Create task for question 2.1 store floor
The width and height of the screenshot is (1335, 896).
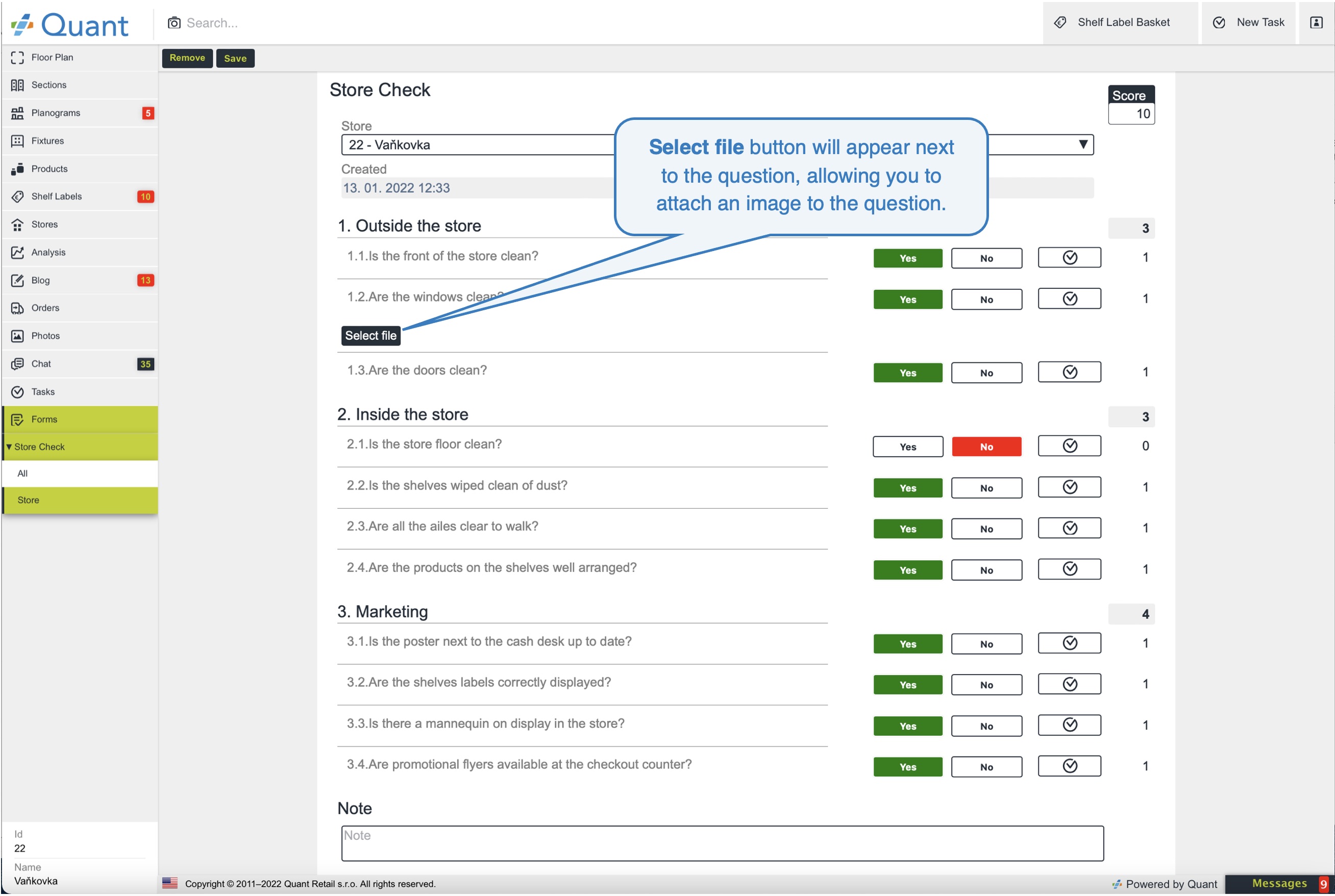pyautogui.click(x=1069, y=446)
